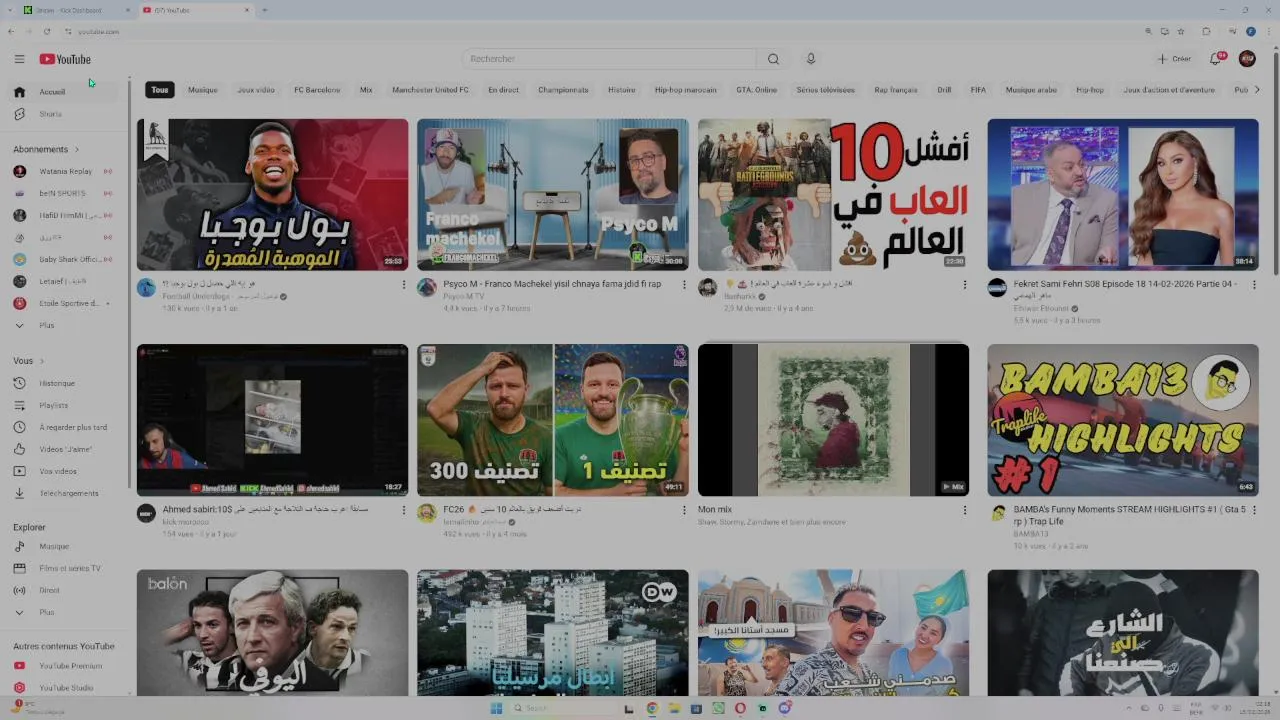Open the Psyco M TV channel link
Image resolution: width=1280 pixels, height=720 pixels.
point(463,297)
